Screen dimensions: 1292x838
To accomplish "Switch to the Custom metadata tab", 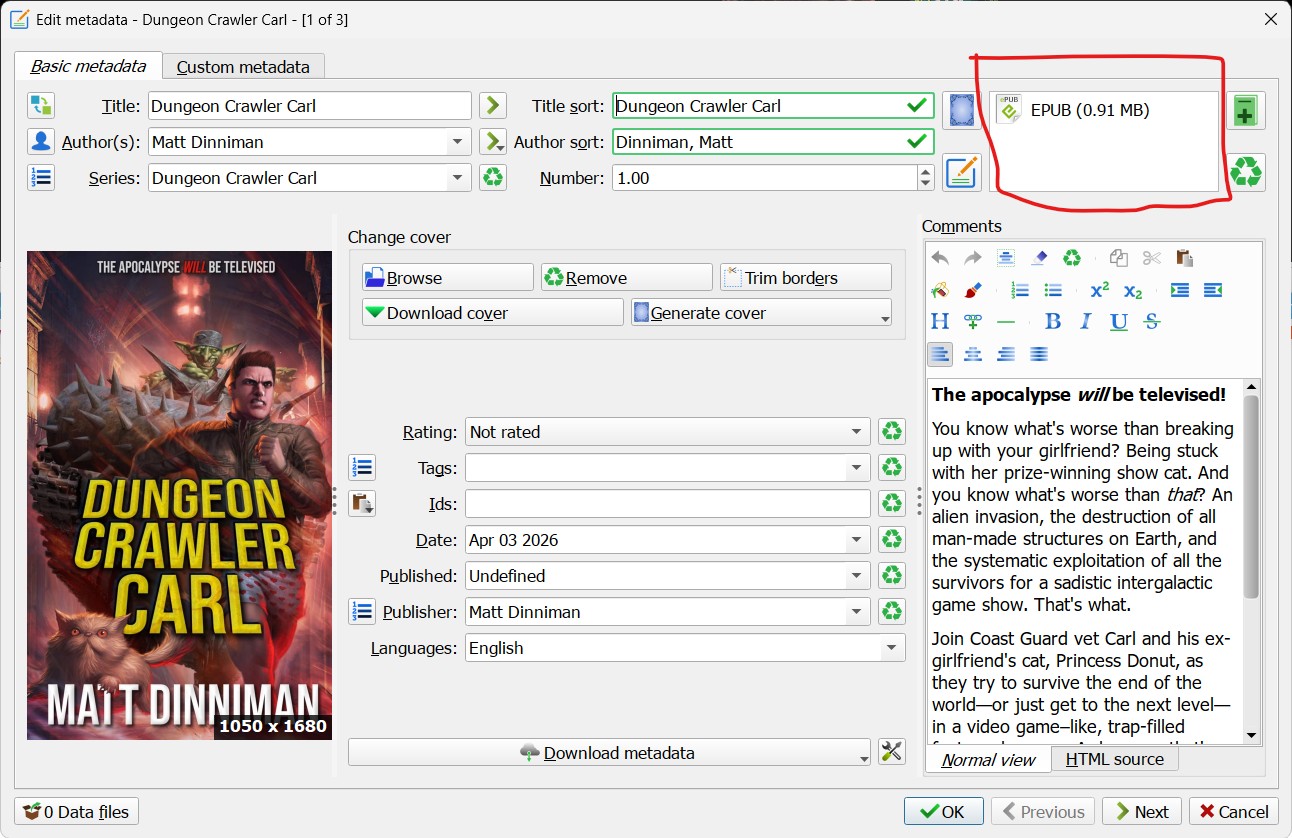I will pyautogui.click(x=243, y=67).
